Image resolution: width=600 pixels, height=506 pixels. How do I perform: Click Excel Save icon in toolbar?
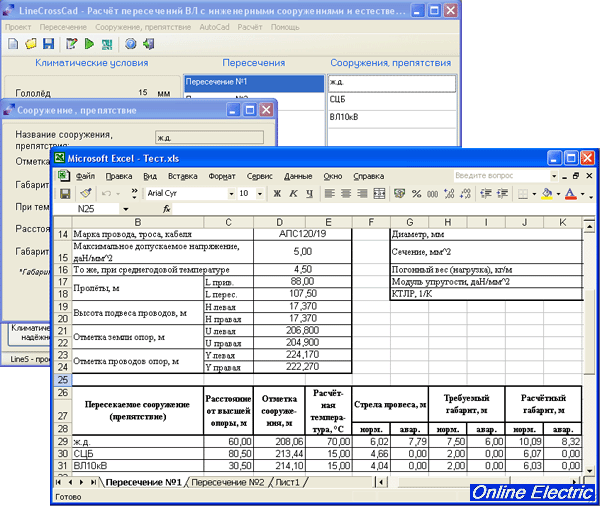(x=65, y=194)
